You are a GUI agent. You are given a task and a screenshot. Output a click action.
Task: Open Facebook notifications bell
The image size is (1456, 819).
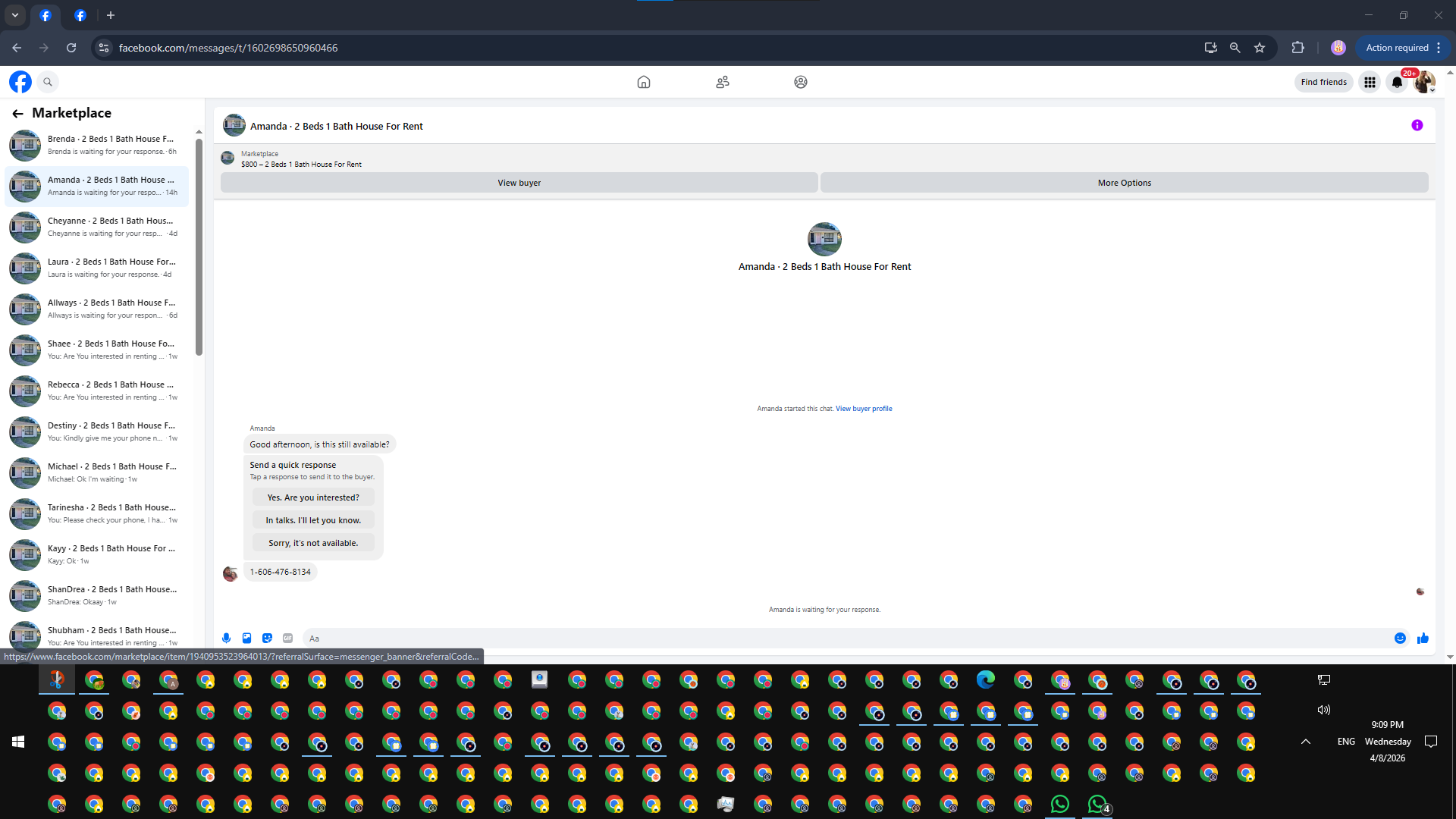(x=1397, y=83)
